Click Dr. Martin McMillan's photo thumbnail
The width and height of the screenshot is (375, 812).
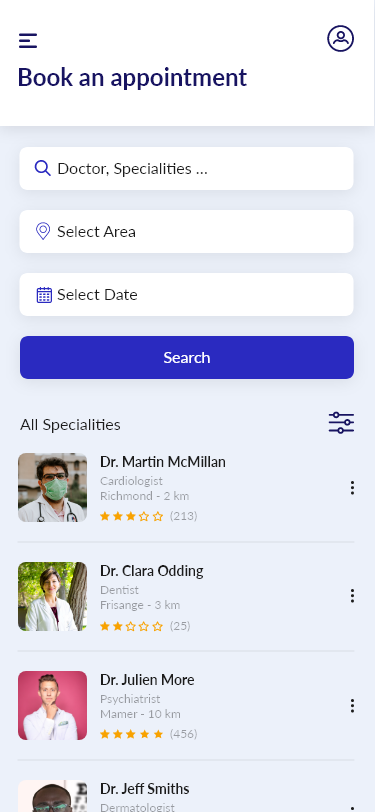click(52, 487)
